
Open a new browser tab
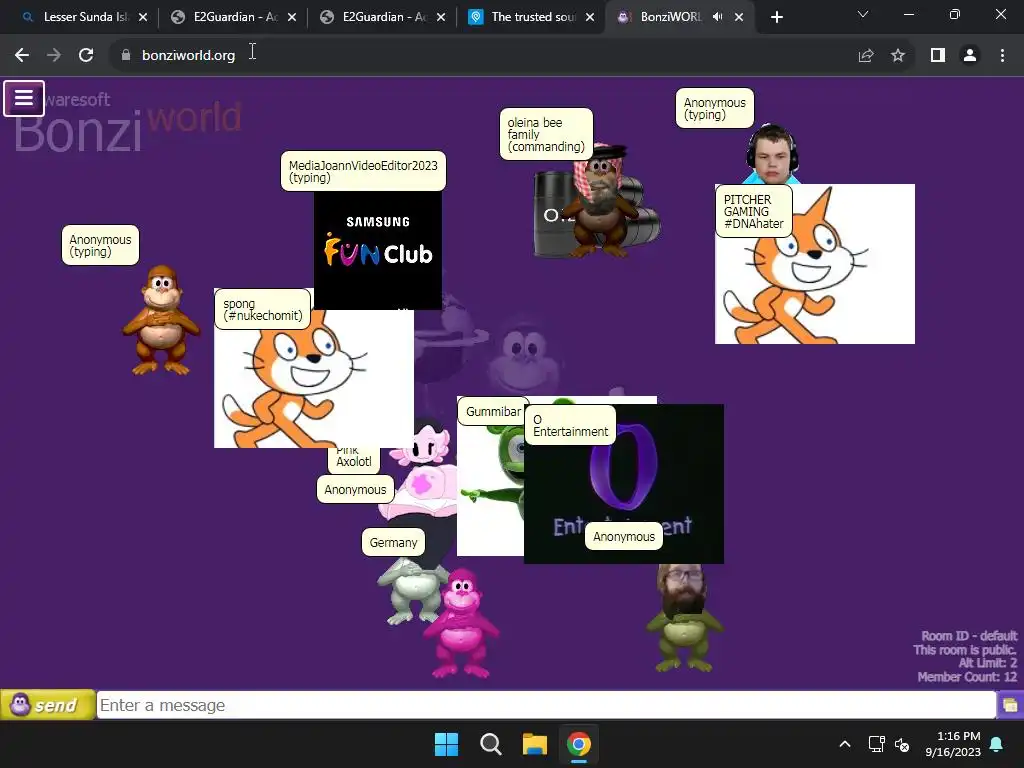click(x=776, y=17)
